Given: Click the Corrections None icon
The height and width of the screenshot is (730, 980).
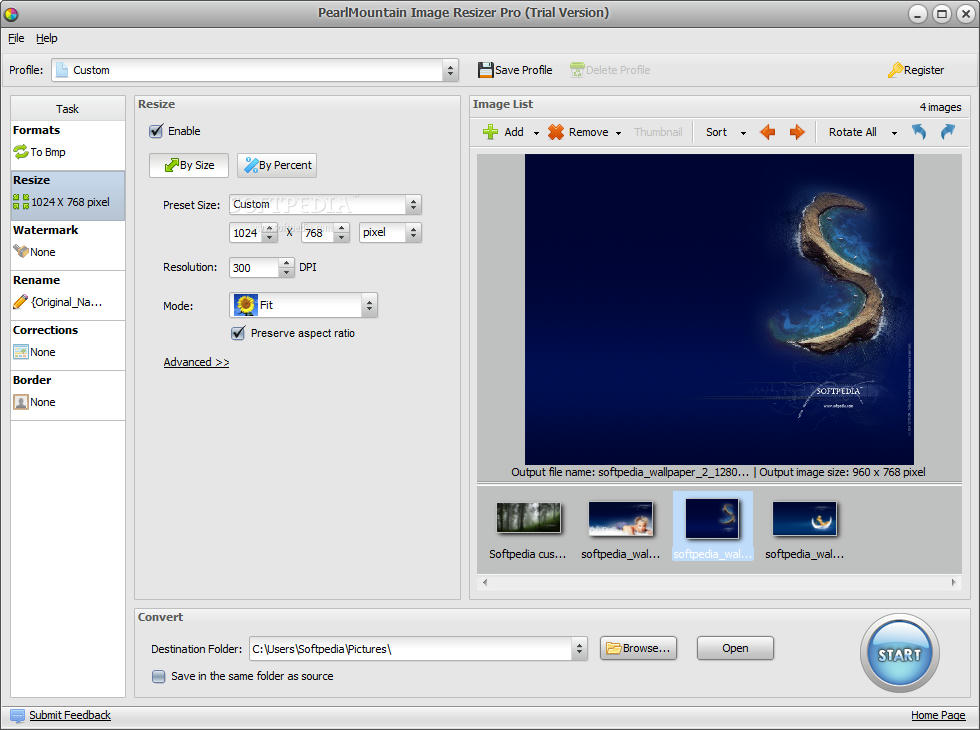Looking at the screenshot, I should pos(21,352).
